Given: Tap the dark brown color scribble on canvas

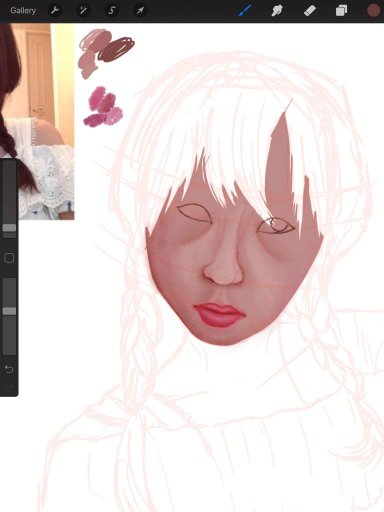Looking at the screenshot, I should click(117, 49).
